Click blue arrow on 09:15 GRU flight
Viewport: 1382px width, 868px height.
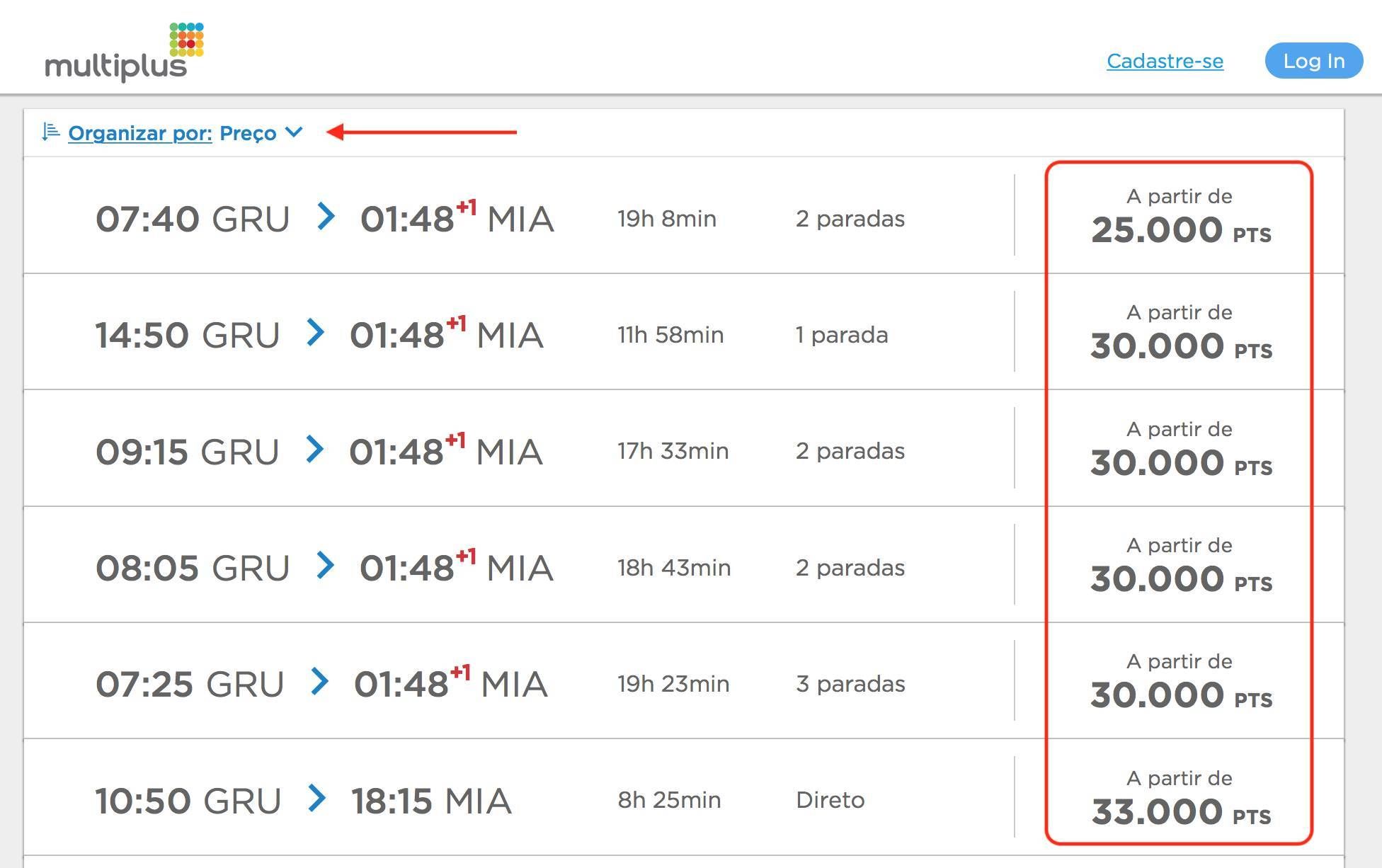coord(315,450)
